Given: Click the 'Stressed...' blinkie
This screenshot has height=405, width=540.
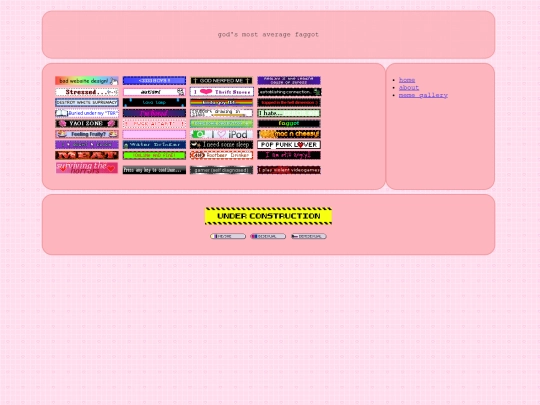Looking at the screenshot, I should click(x=87, y=92).
